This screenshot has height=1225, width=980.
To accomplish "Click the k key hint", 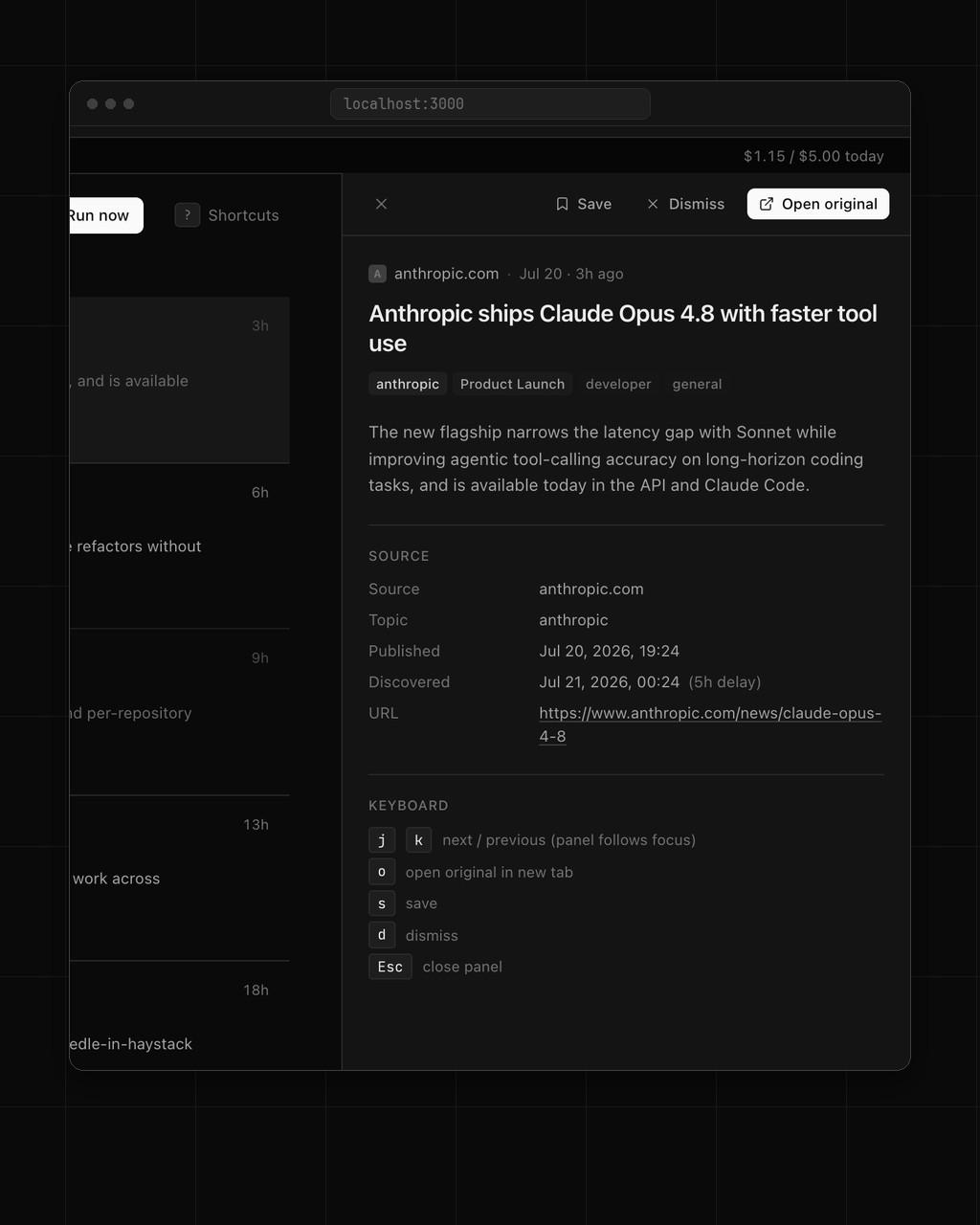I will [419, 840].
